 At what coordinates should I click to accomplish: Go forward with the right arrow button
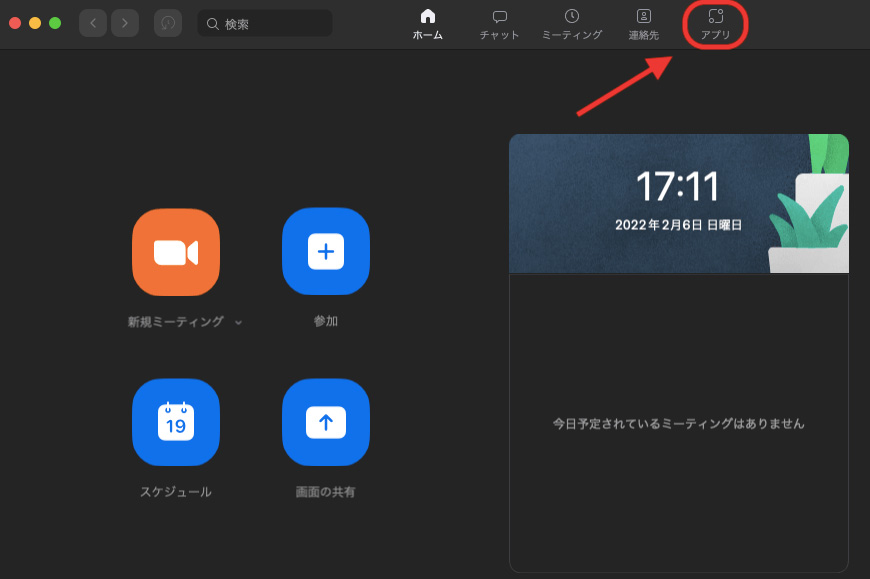125,23
